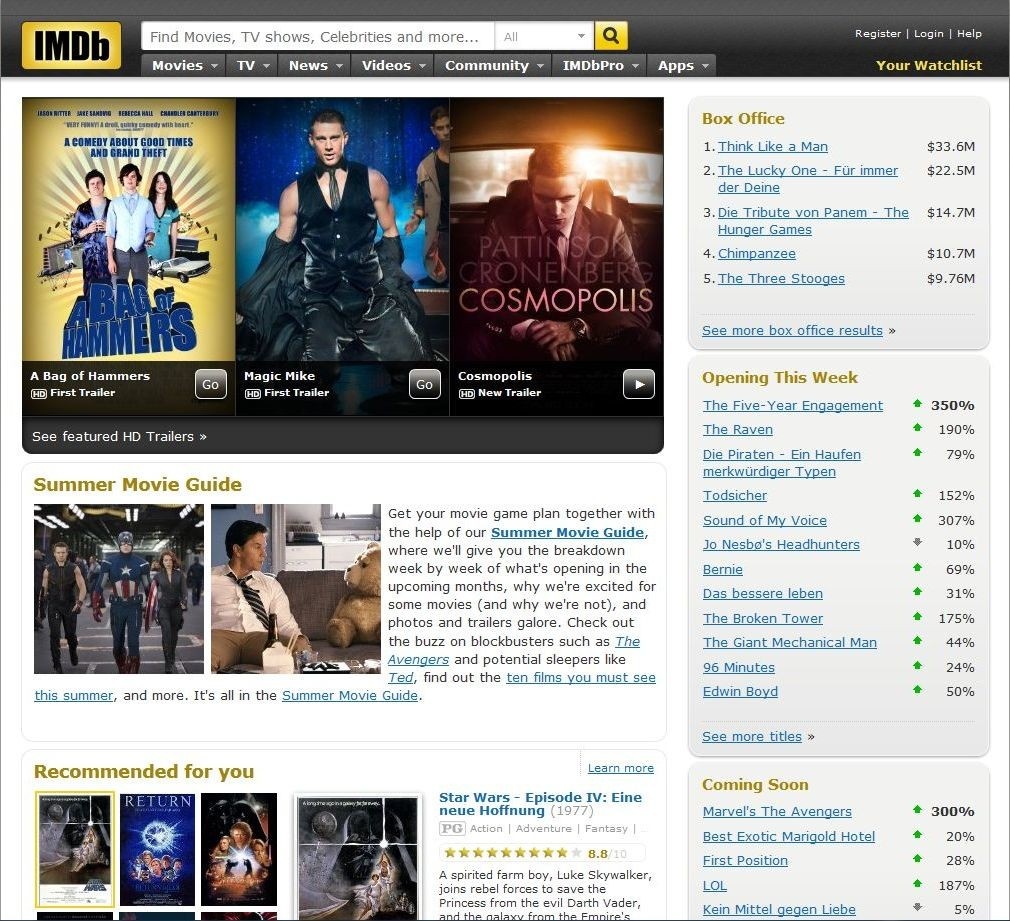Expand the Apps menu

[x=682, y=65]
